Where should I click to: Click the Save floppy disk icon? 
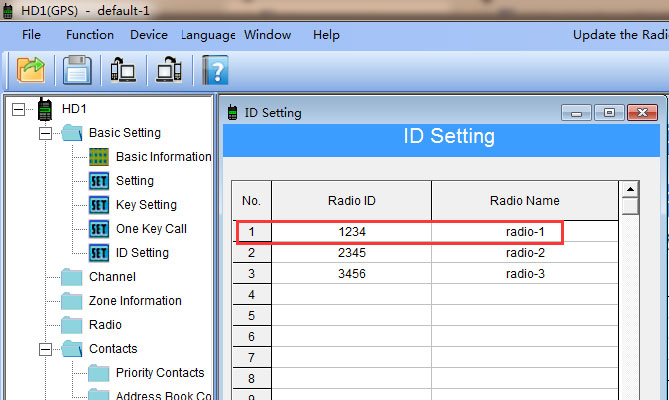77,70
